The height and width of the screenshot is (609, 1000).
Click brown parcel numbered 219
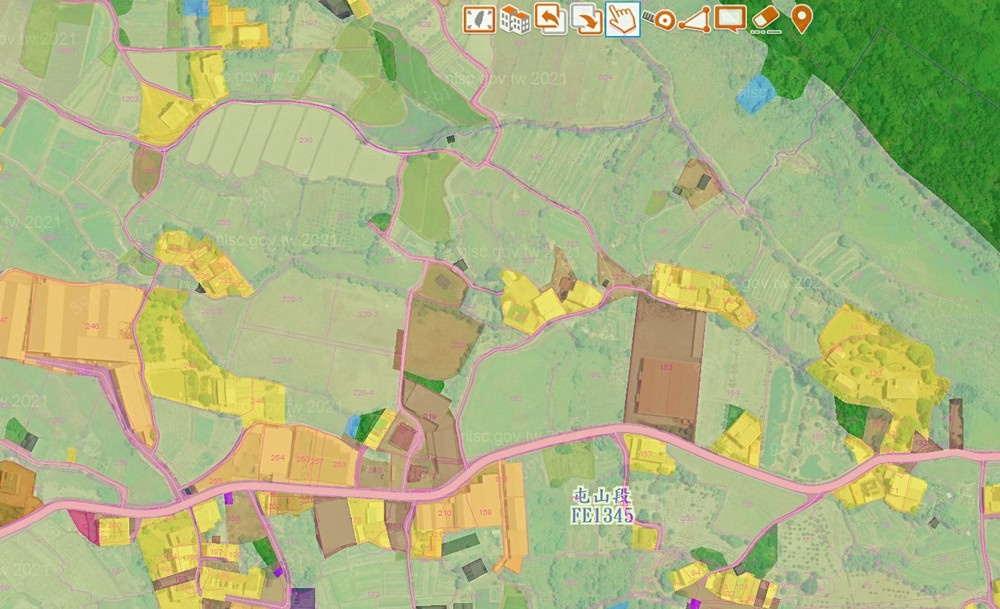coord(430,417)
